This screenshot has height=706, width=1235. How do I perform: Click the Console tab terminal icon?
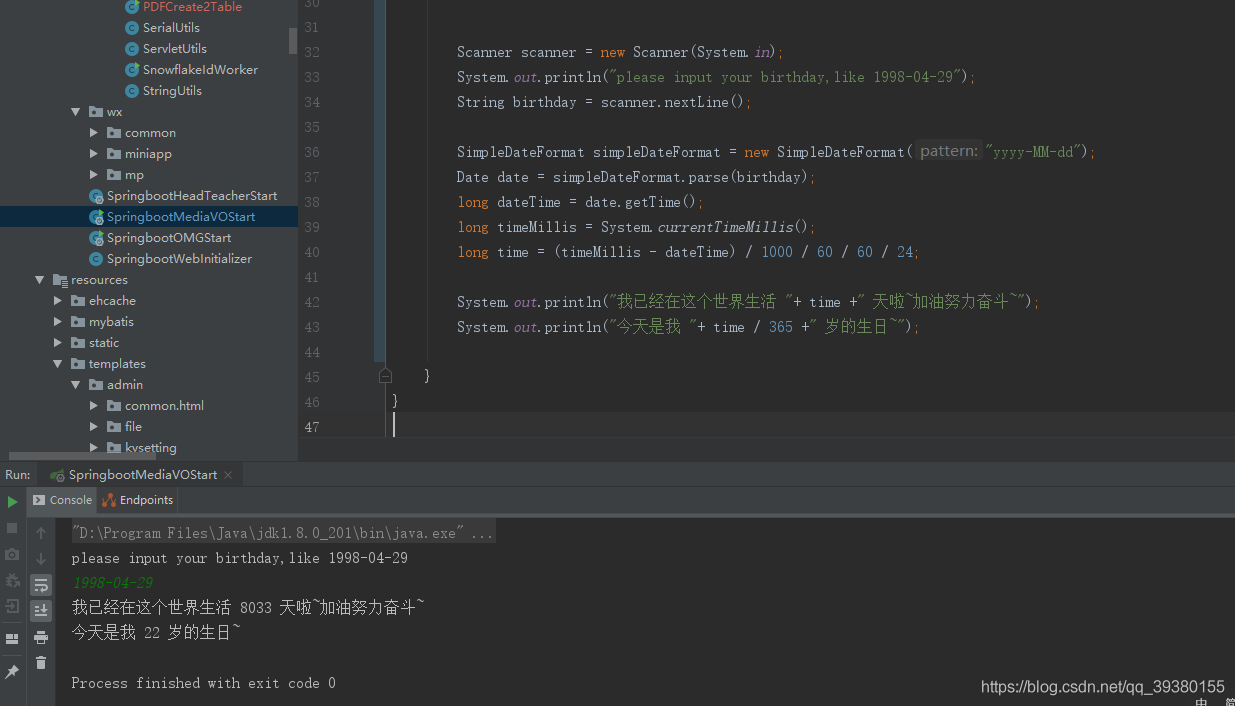click(39, 500)
